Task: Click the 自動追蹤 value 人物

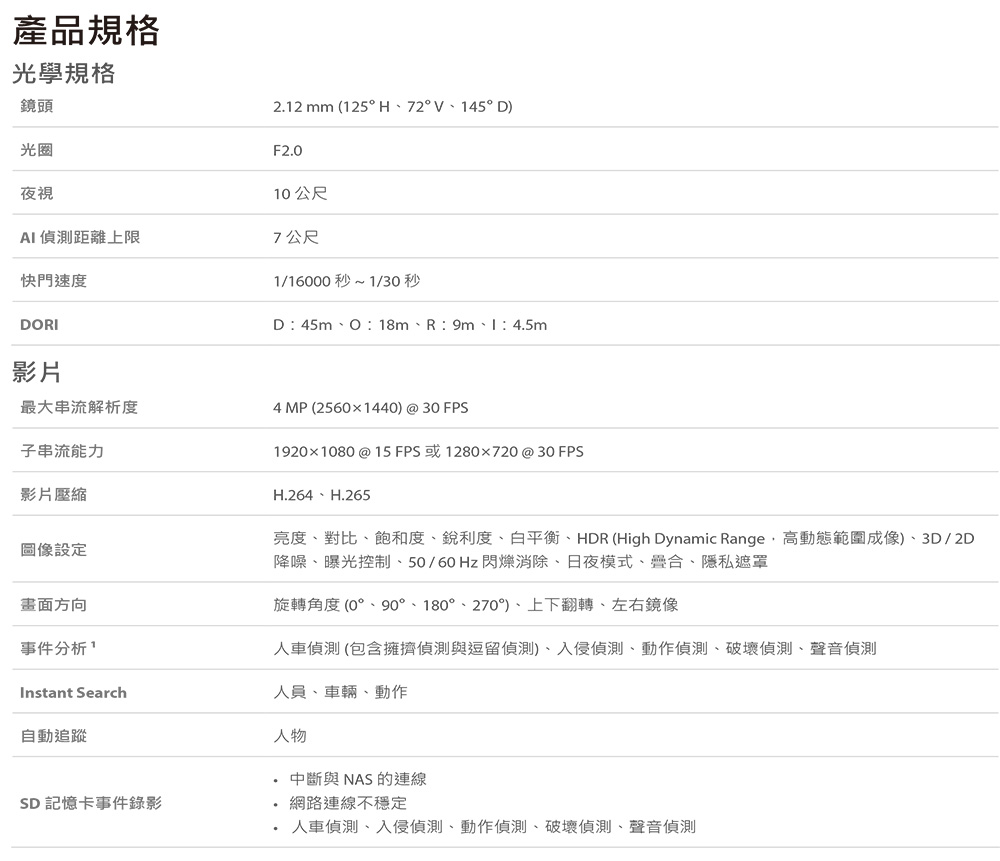Action: 290,735
